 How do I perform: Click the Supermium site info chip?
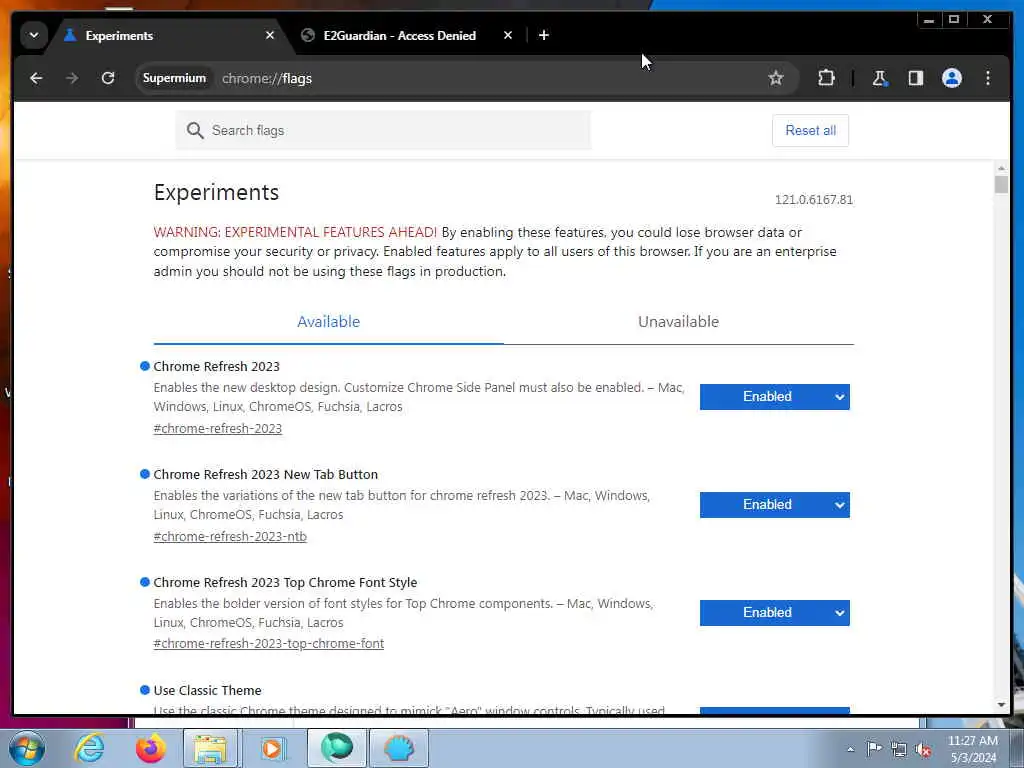pyautogui.click(x=174, y=78)
